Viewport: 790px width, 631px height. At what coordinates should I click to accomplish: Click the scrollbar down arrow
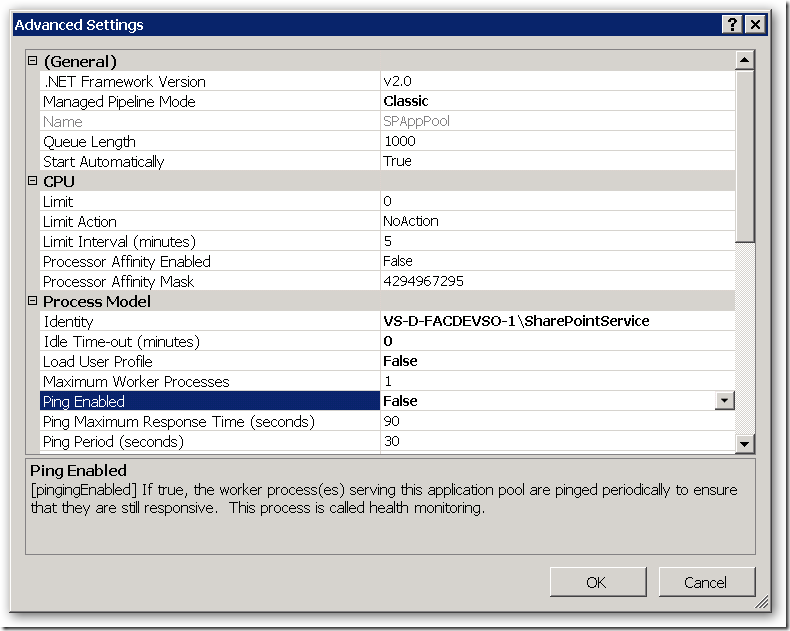coord(744,444)
